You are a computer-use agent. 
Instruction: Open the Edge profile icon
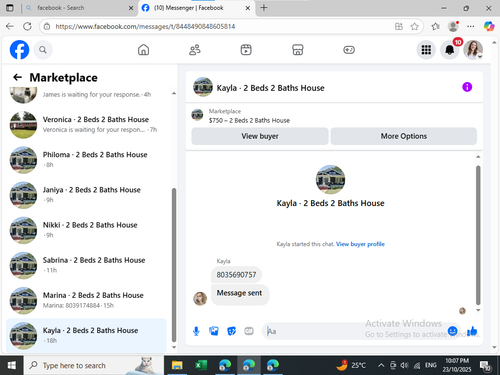pyautogui.click(x=453, y=26)
